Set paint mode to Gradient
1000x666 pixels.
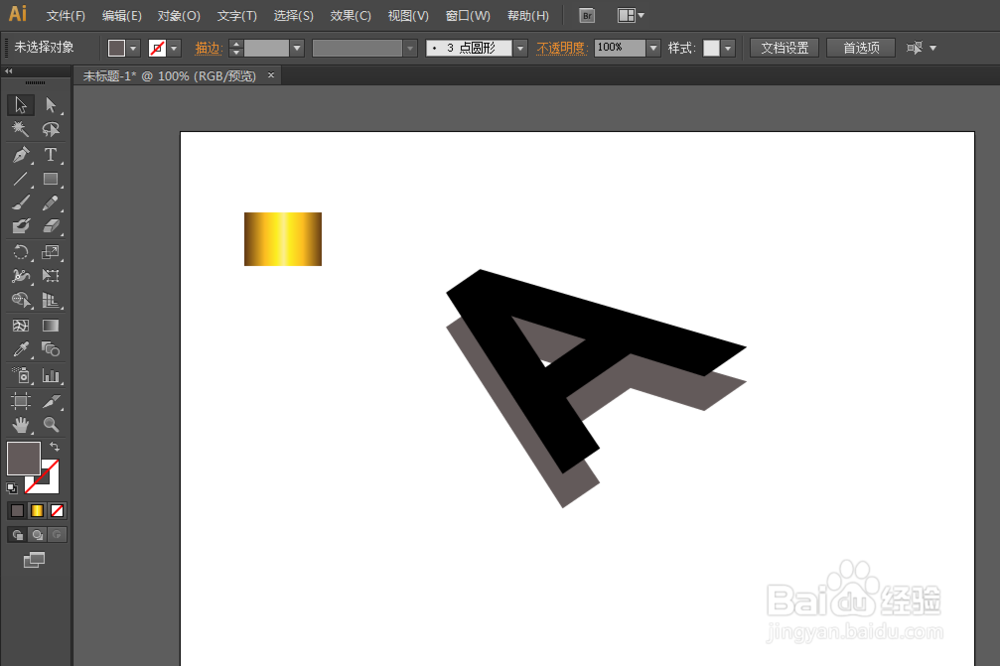coord(37,510)
